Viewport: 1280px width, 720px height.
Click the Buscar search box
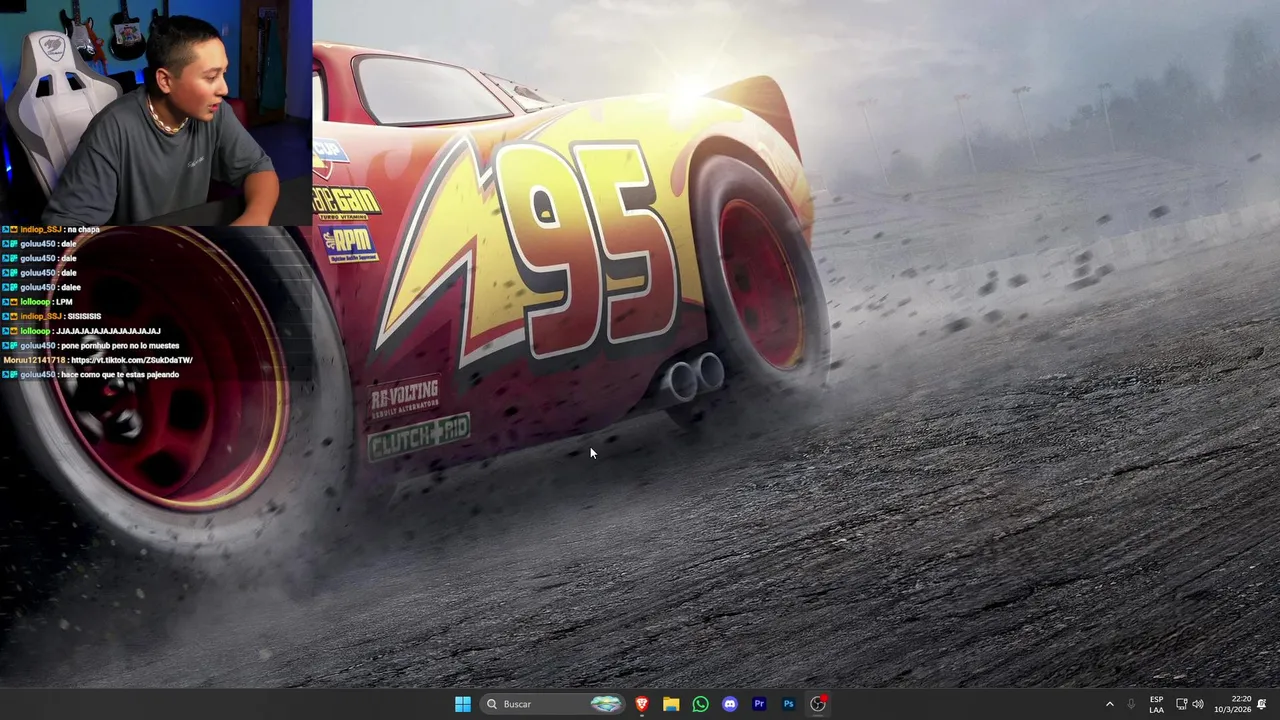[553, 704]
